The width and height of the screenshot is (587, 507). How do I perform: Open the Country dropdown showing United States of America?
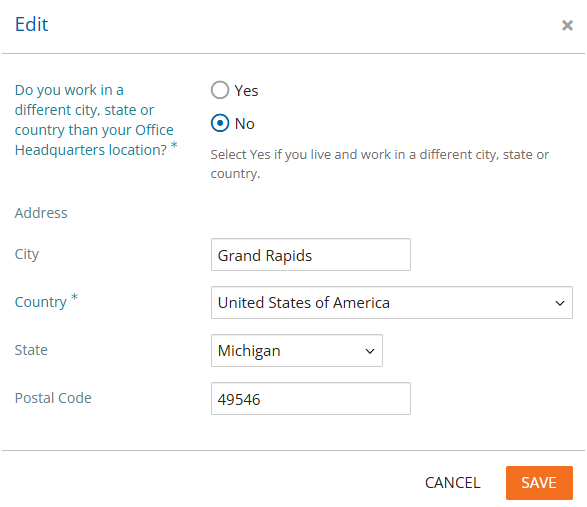(x=392, y=303)
